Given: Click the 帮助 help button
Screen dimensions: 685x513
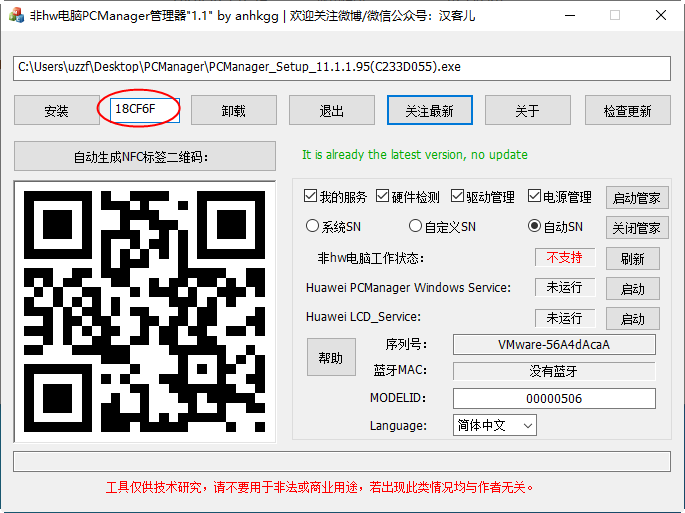Looking at the screenshot, I should pyautogui.click(x=330, y=357).
